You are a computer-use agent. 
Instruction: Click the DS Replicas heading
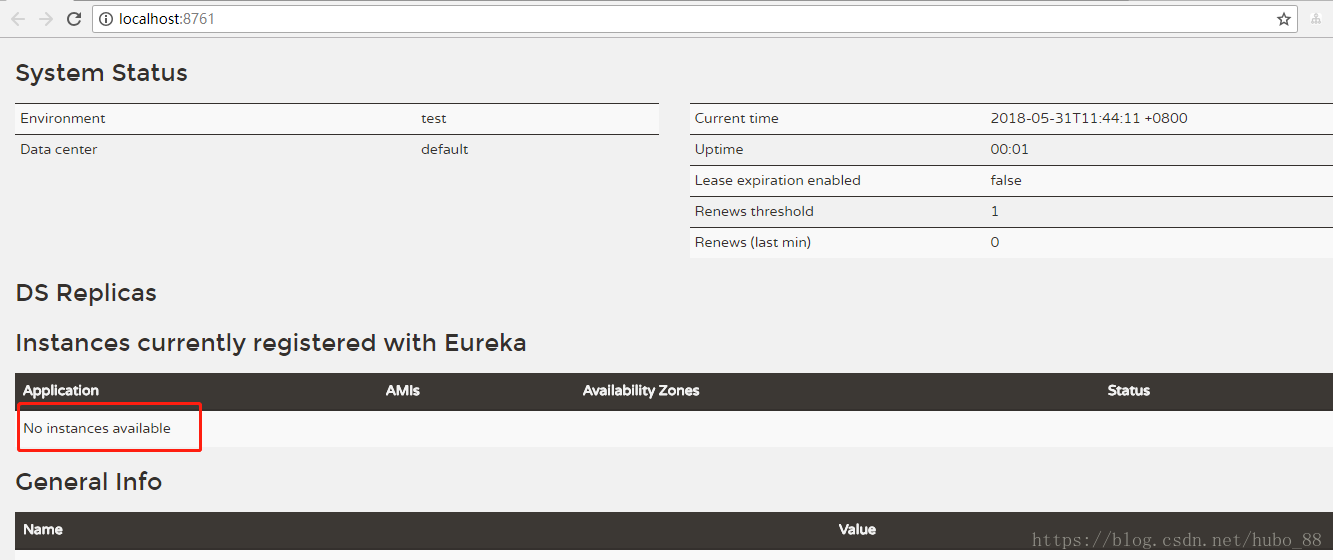(86, 293)
